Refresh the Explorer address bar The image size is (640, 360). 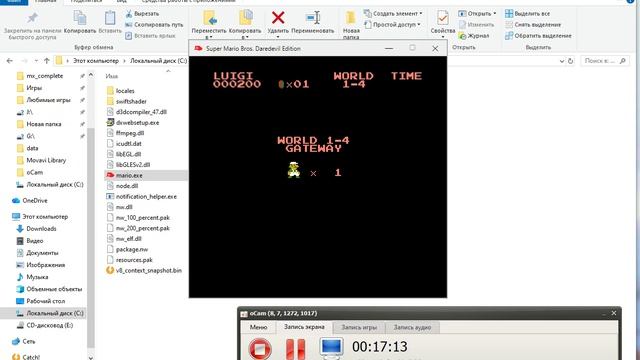pos(570,61)
